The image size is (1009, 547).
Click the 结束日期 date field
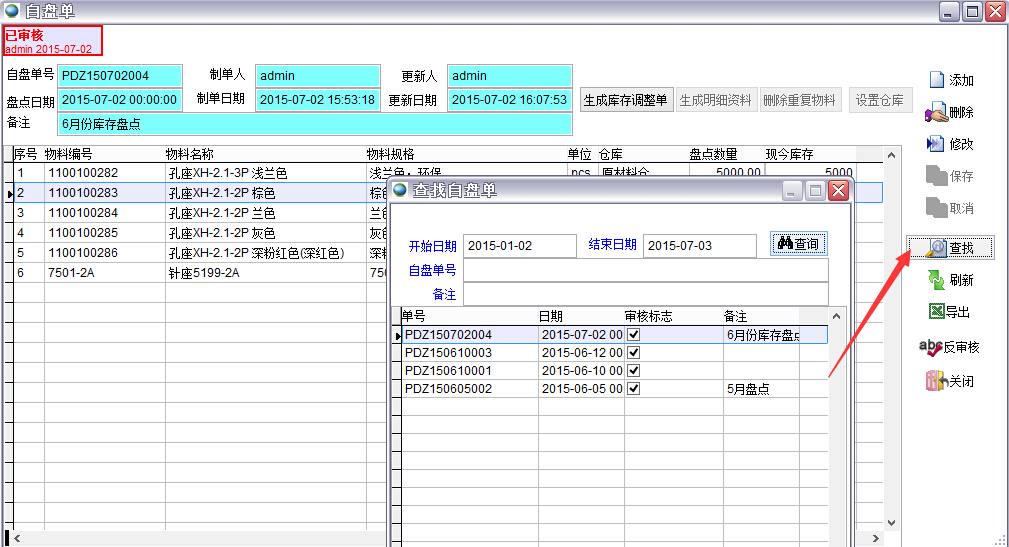pos(699,246)
